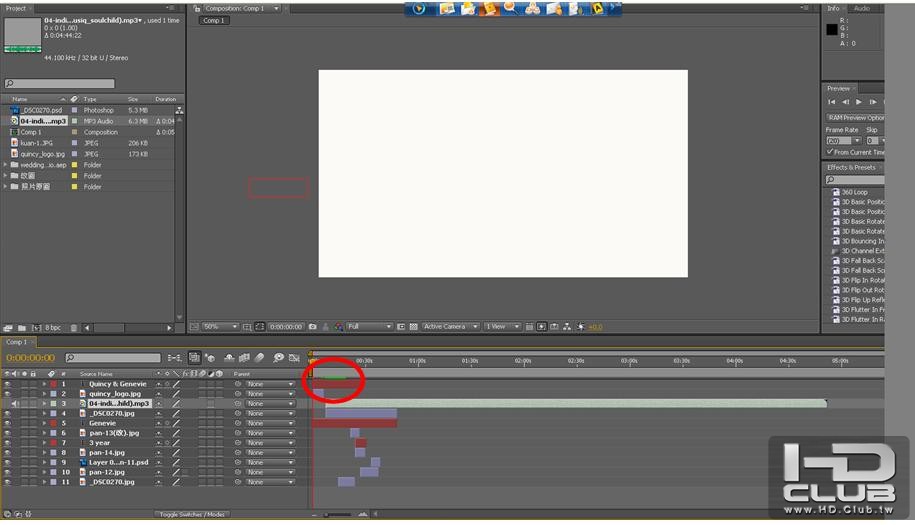
Task: Open Graph Editor from timeline toolbar
Action: (x=294, y=358)
